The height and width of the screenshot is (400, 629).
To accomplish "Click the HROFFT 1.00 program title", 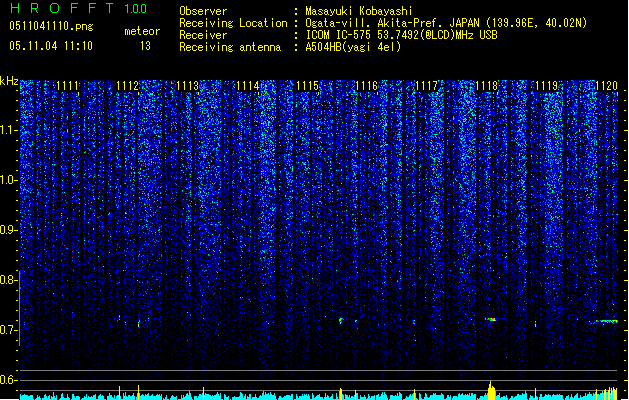I will (79, 8).
